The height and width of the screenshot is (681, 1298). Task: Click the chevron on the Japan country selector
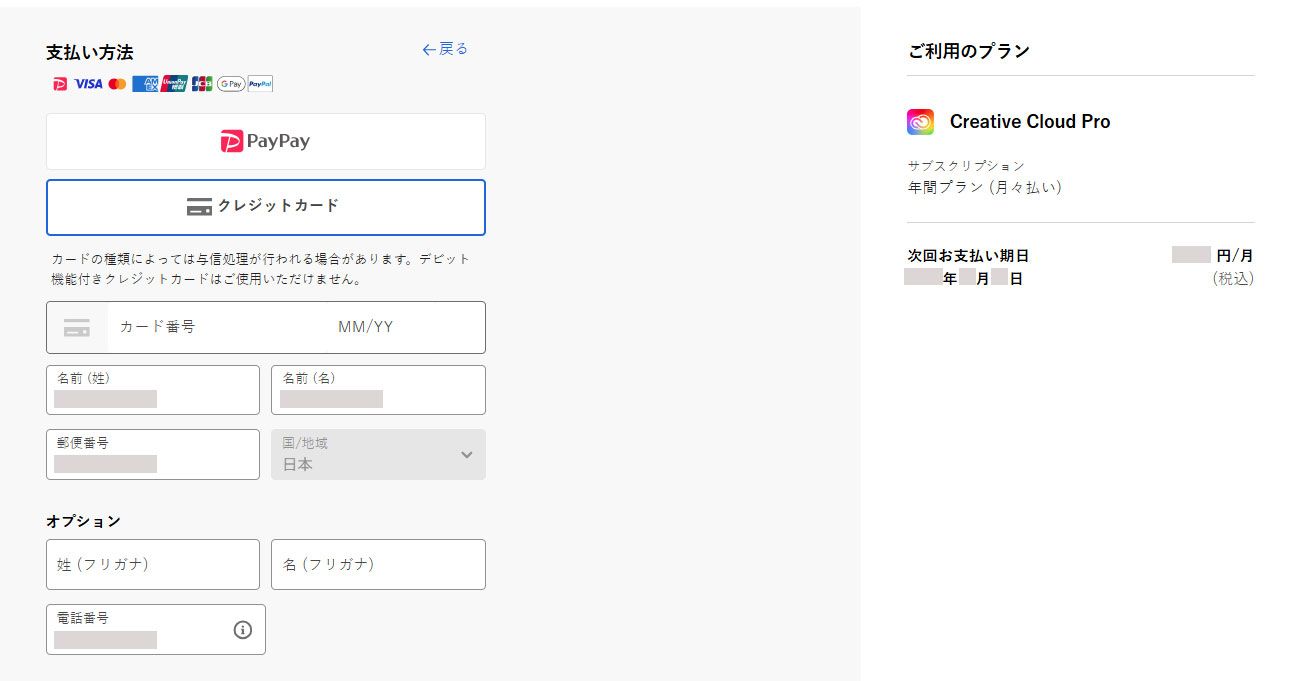465,455
